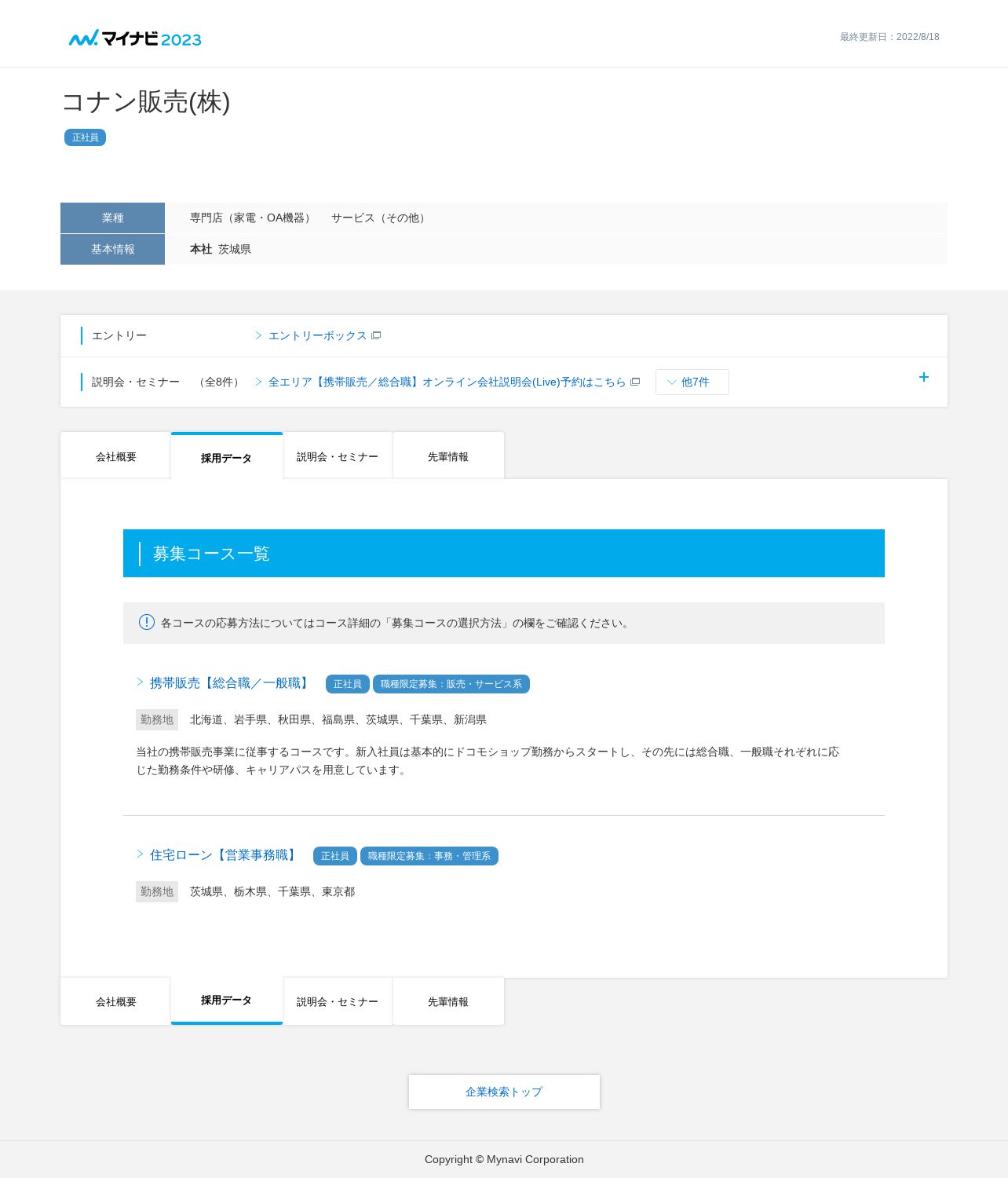Open top 説明会・セミナー tab
Viewport: 1008px width, 1178px height.
point(338,456)
